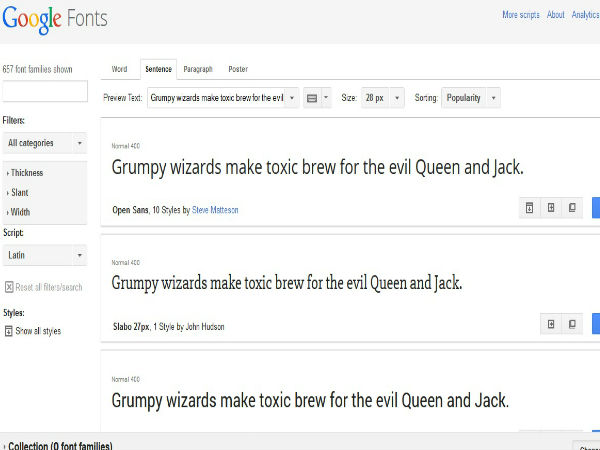This screenshot has height=450, width=600.
Task: Open the Sorting Popularity dropdown
Action: pyautogui.click(x=470, y=98)
